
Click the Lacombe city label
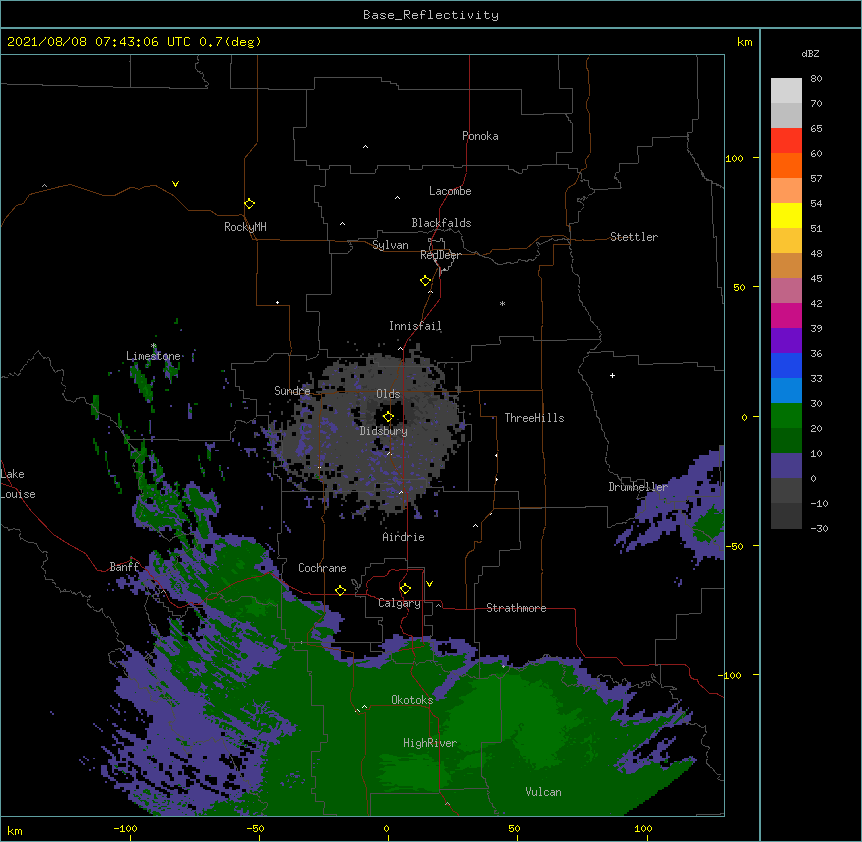[450, 191]
